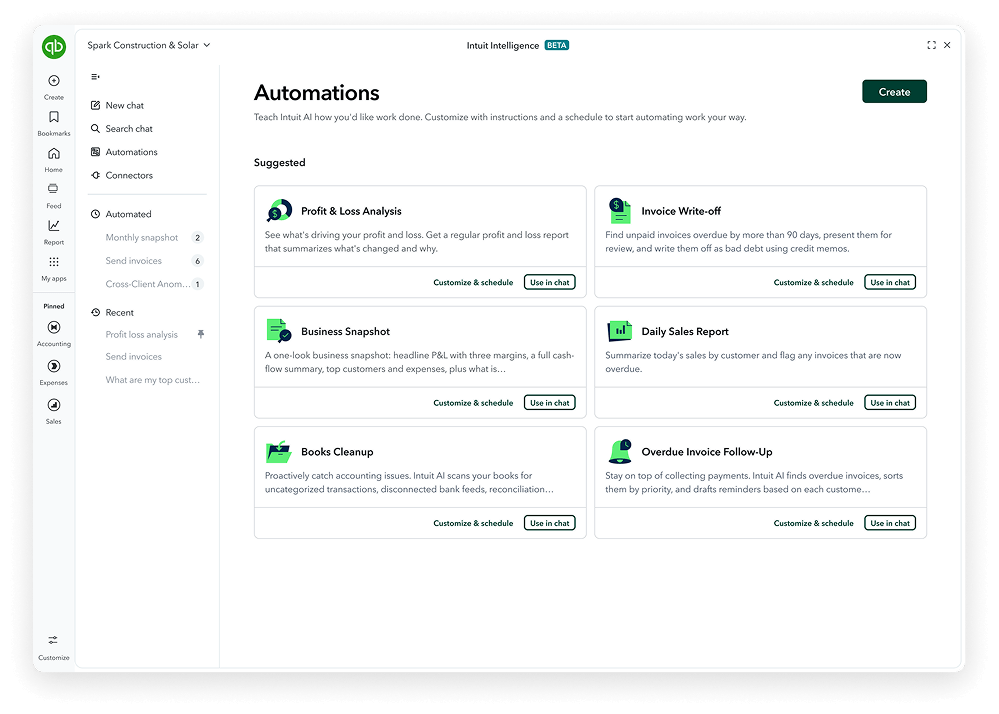Click the Recent section header
999x714 pixels.
click(x=113, y=312)
